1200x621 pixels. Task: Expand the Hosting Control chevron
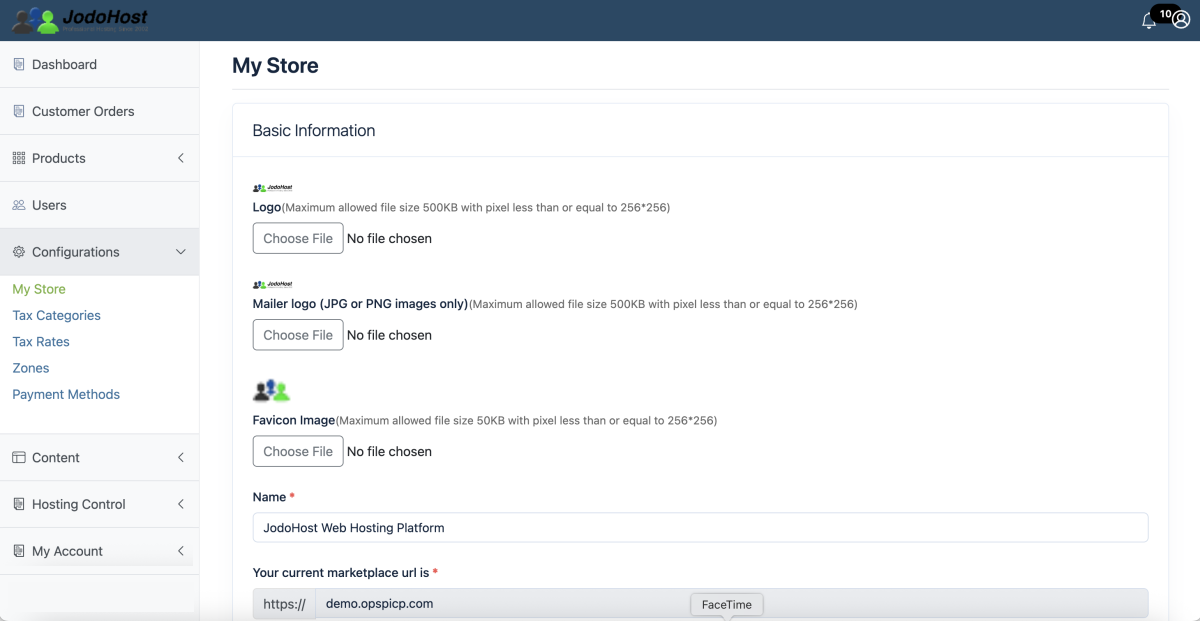(181, 504)
